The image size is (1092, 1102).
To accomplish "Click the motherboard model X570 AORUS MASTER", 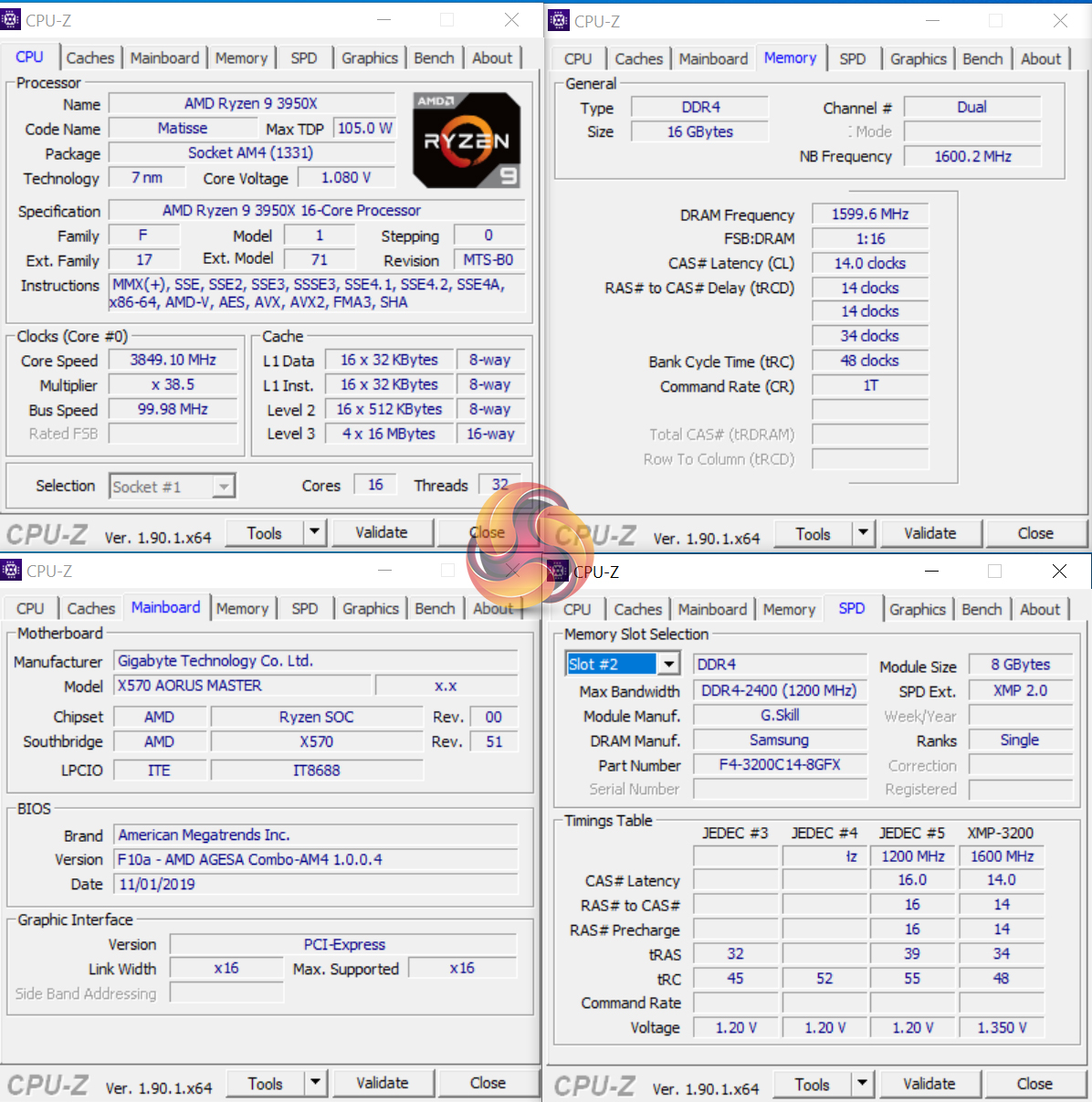I will 243,685.
